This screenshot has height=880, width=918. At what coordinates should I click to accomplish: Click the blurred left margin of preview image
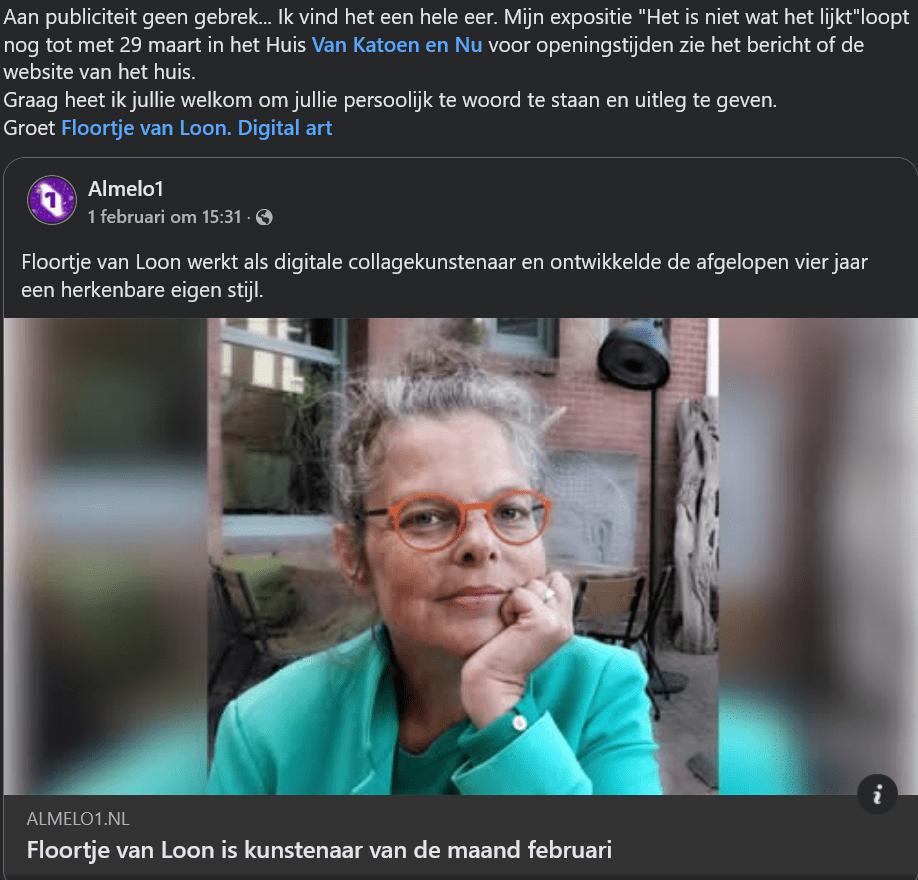pyautogui.click(x=105, y=556)
